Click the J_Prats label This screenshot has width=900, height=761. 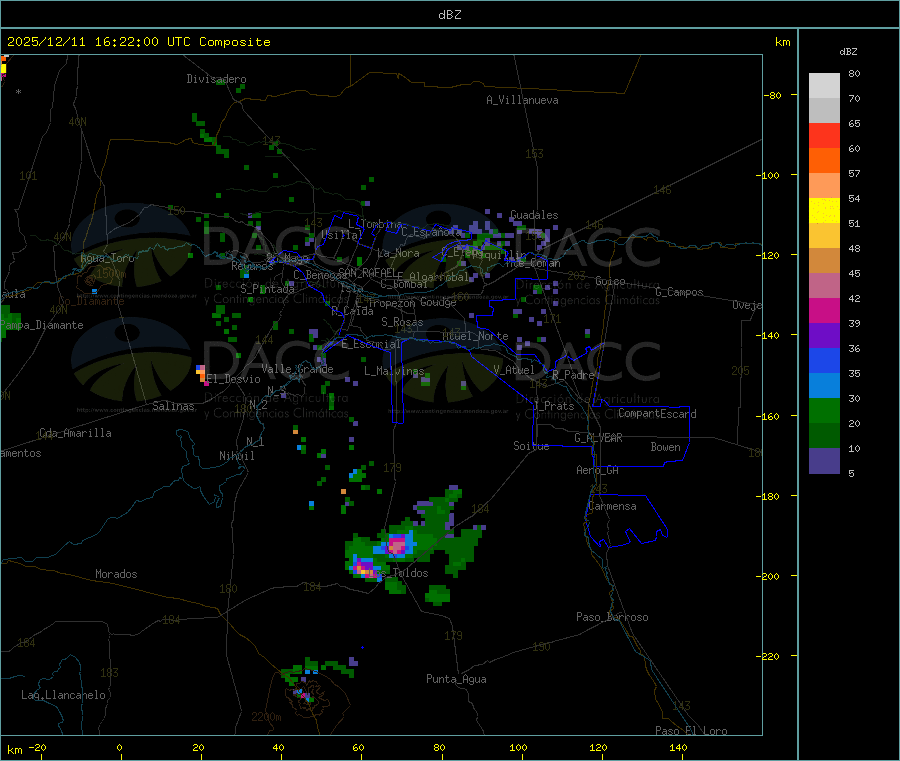[x=553, y=406]
